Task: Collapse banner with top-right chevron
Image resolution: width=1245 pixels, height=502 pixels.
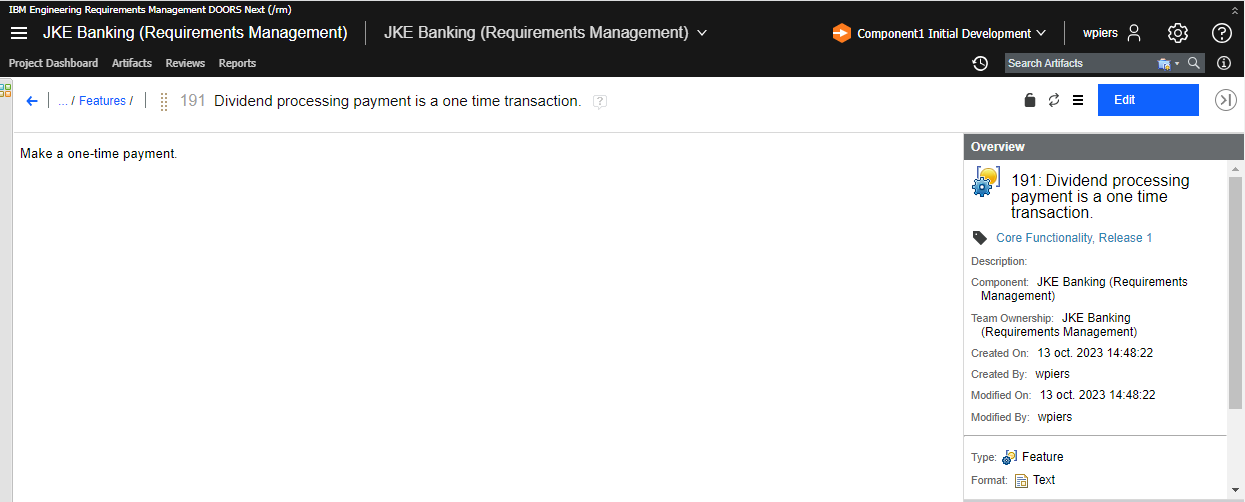Action: coord(1235,9)
